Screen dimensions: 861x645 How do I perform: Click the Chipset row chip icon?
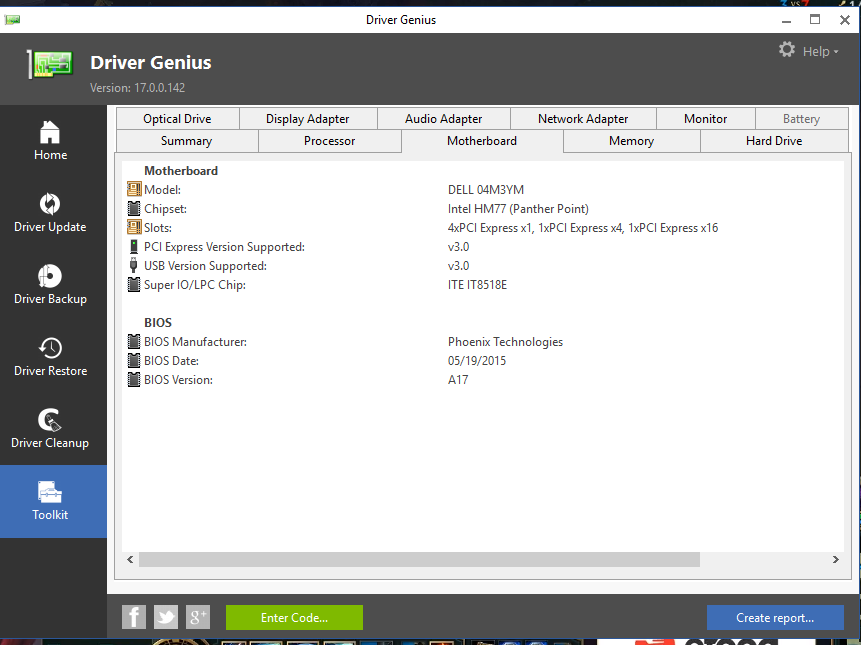coord(134,209)
